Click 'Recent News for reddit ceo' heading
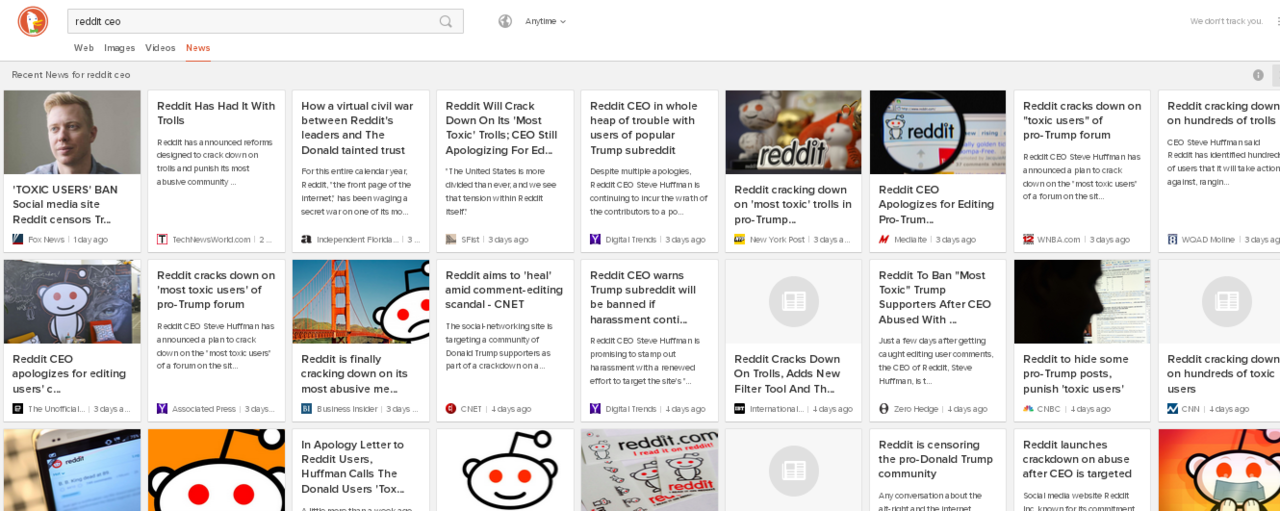1280x511 pixels. [71, 75]
